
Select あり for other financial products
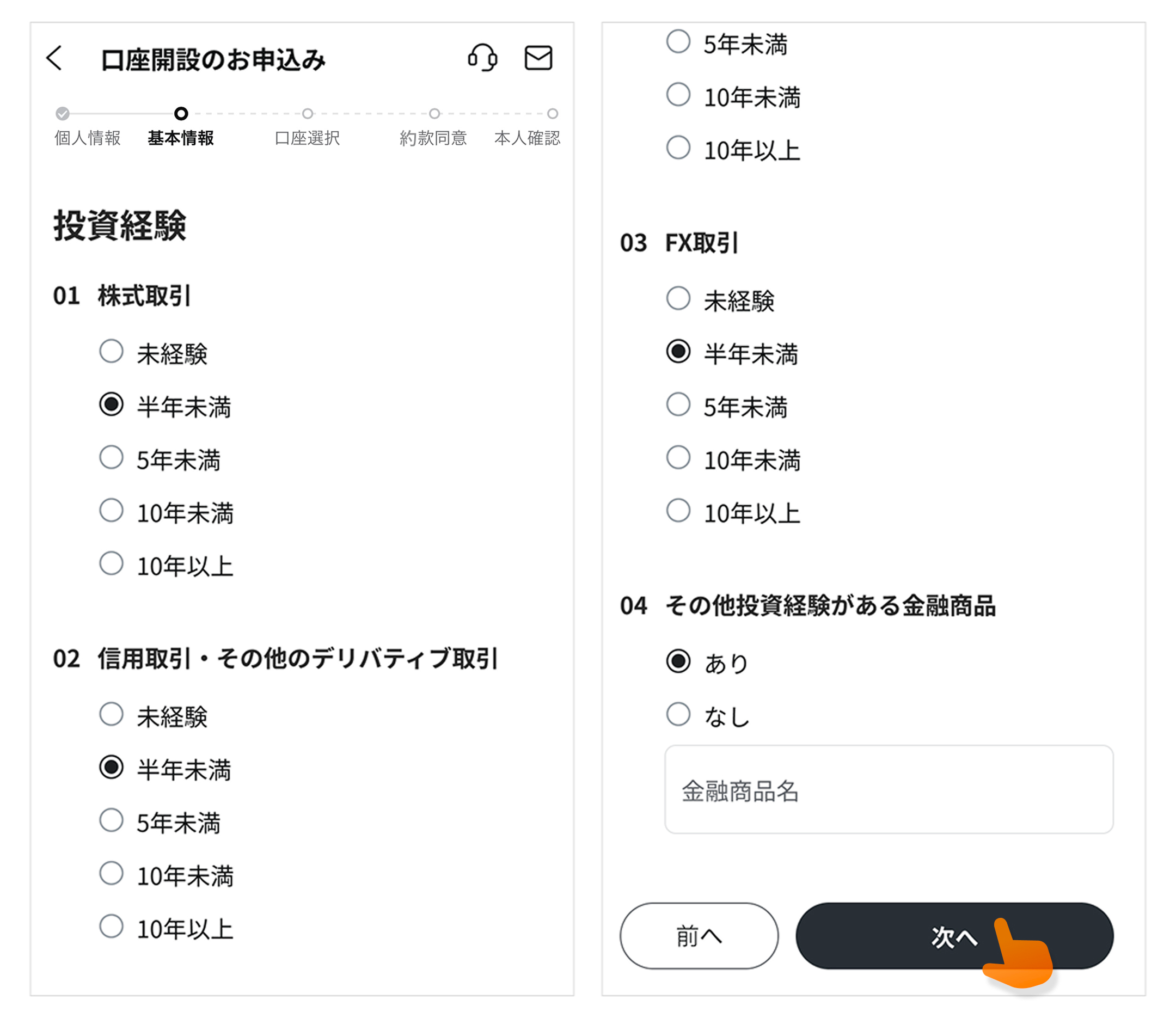(678, 661)
